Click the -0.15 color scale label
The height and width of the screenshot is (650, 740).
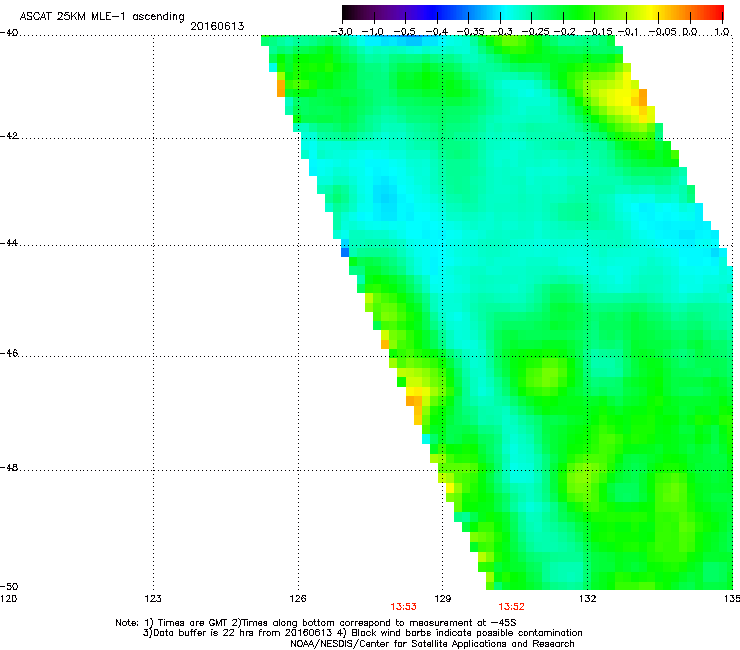598,32
